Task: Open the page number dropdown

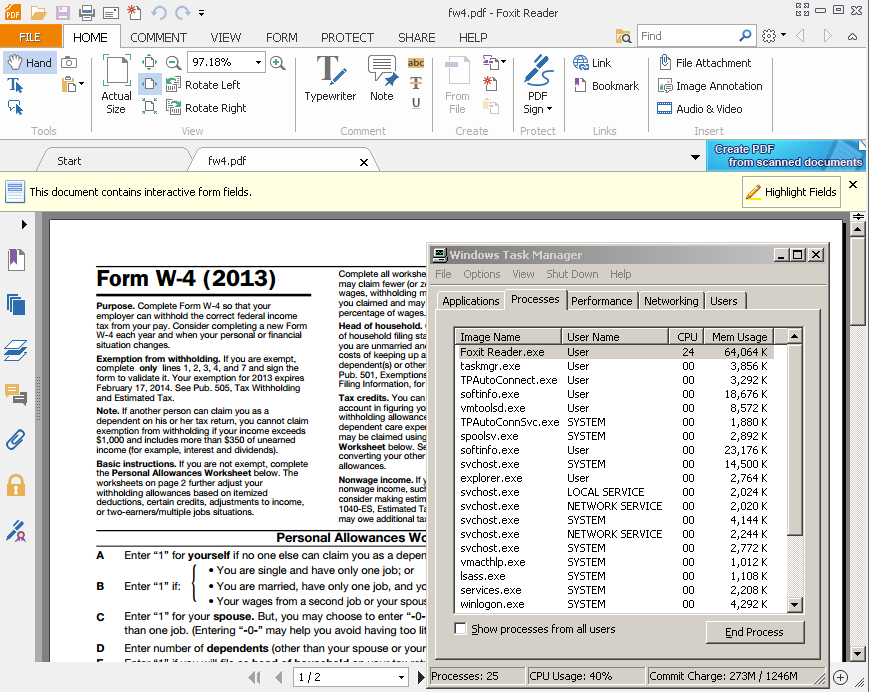Action: (x=401, y=677)
